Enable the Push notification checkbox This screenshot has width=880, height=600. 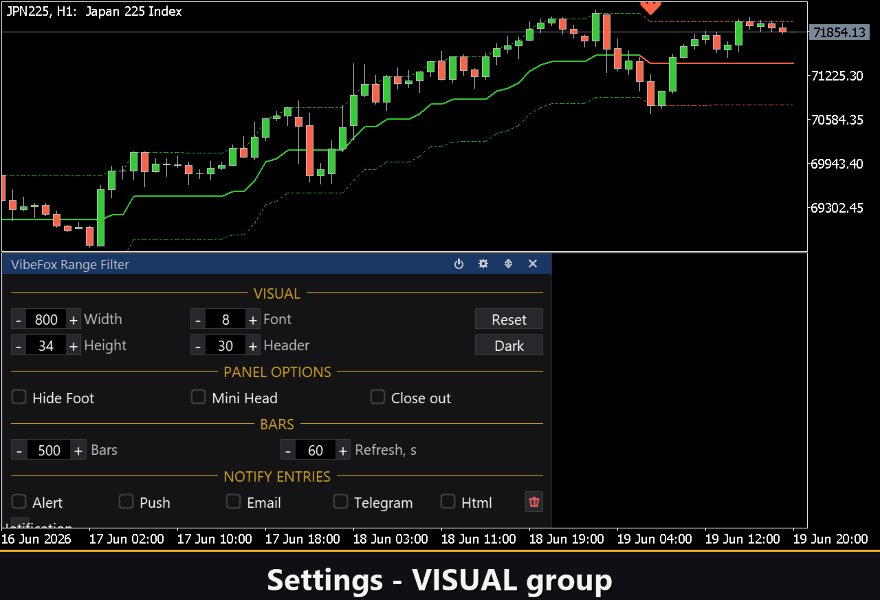(126, 501)
